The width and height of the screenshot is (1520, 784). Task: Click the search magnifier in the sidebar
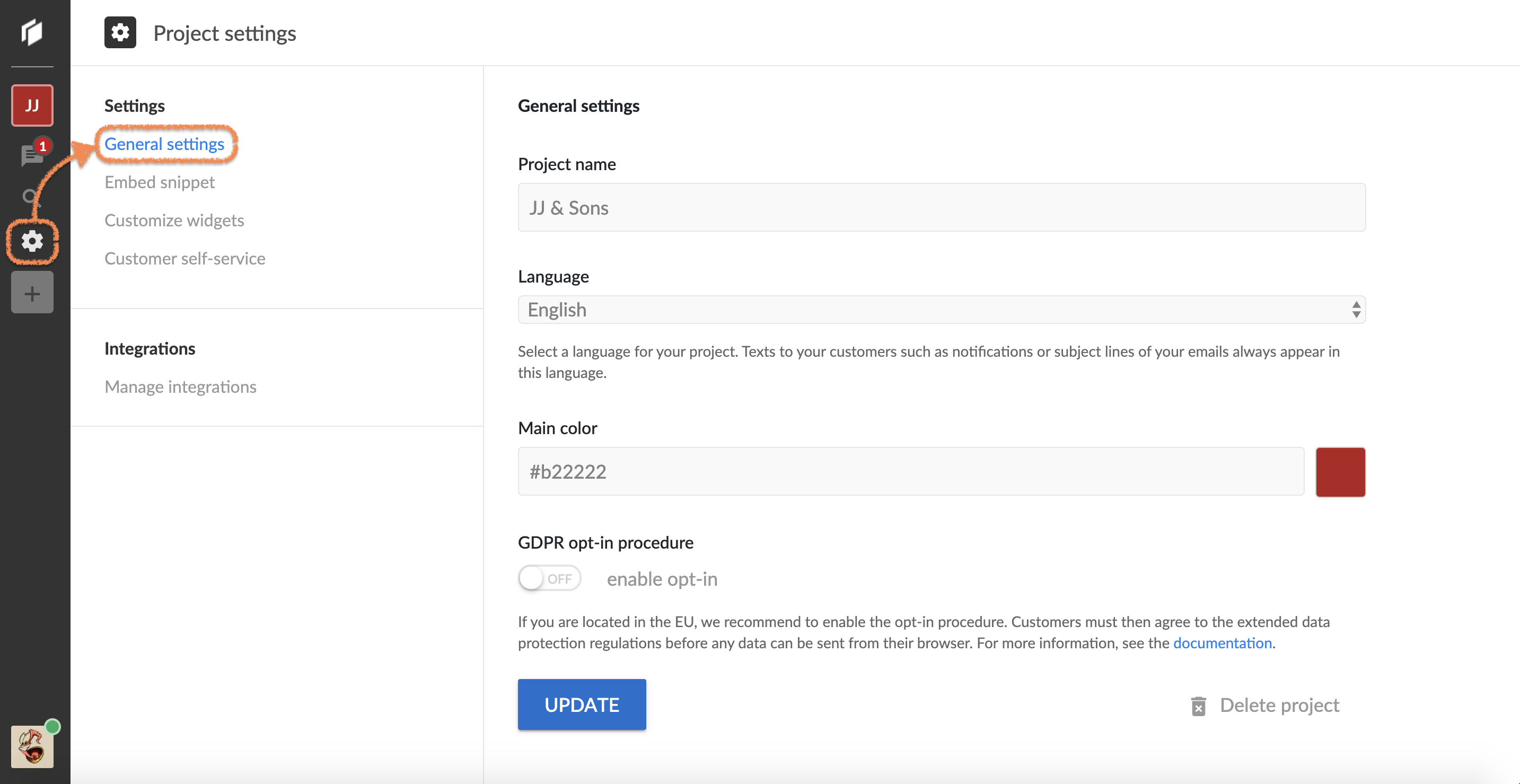coord(30,196)
